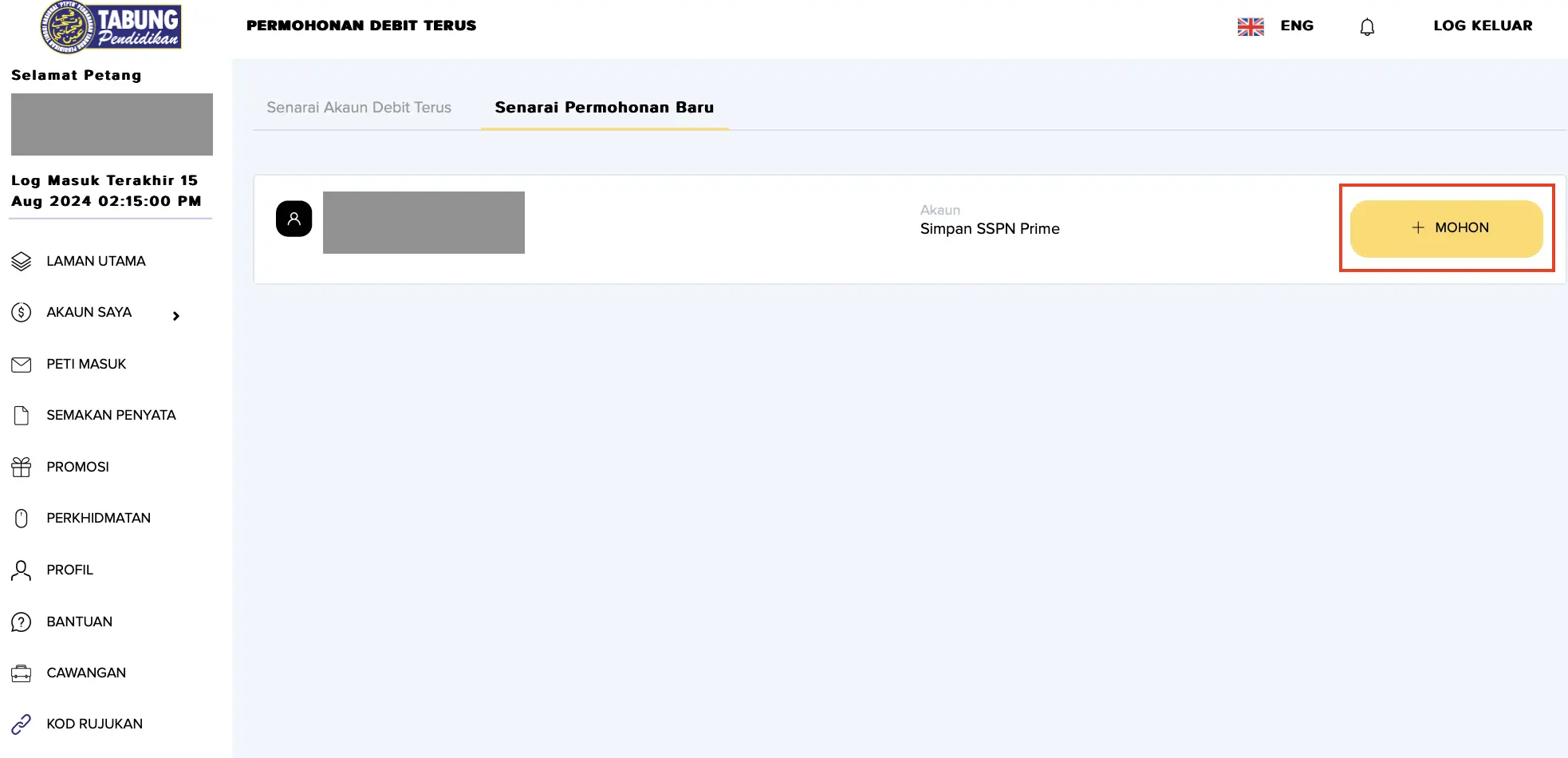
Task: Click the yellow MOHON button
Action: click(1447, 228)
